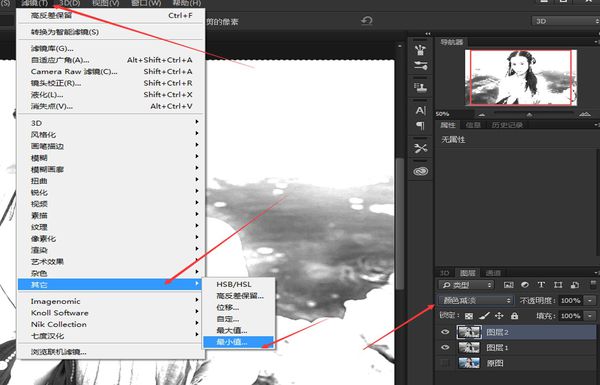The height and width of the screenshot is (385, 600).
Task: Expand the Imagenomic plugin submenu
Action: coord(111,302)
